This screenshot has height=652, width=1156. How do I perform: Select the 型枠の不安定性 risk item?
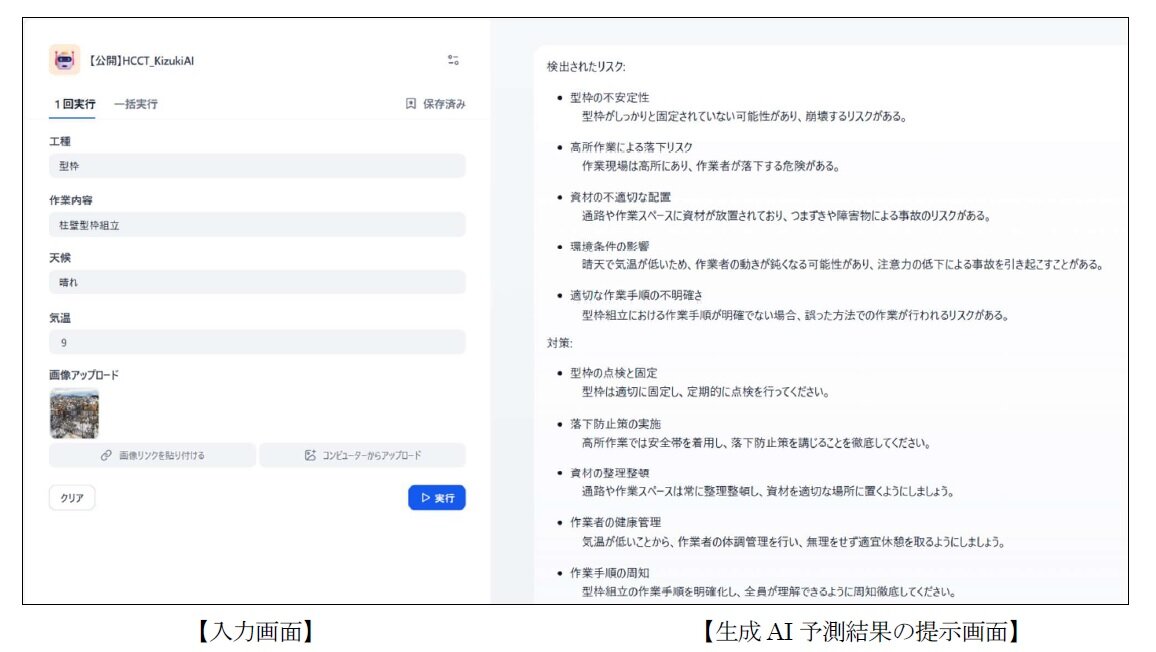click(609, 98)
